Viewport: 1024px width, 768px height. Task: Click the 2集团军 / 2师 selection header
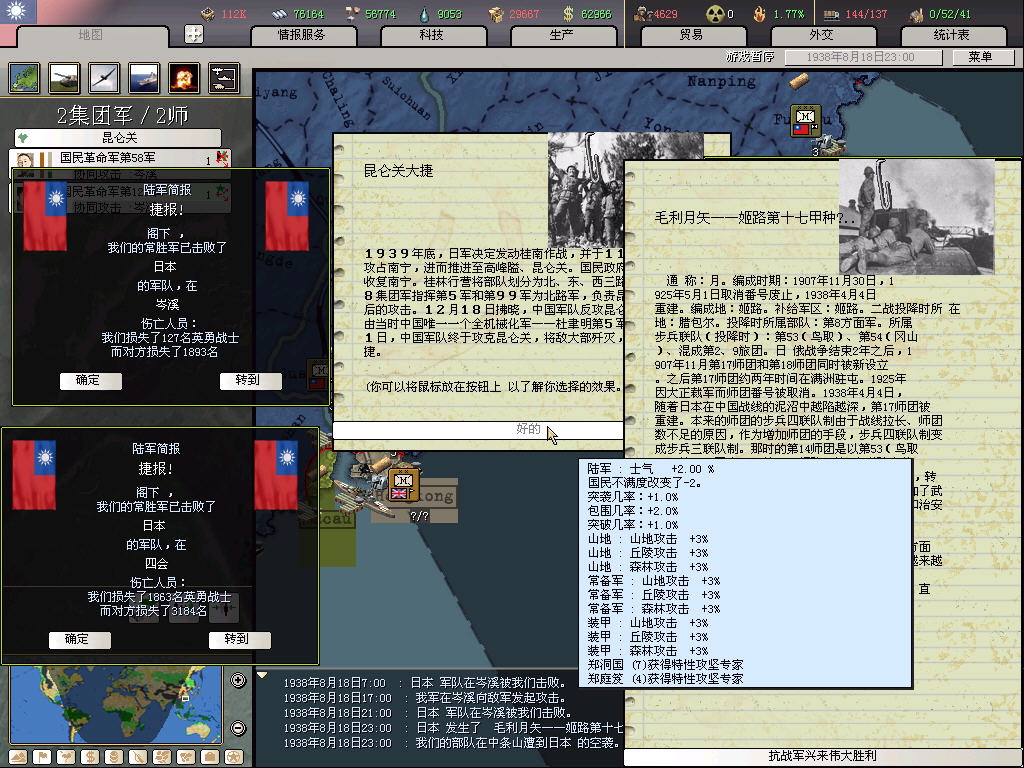tap(122, 116)
